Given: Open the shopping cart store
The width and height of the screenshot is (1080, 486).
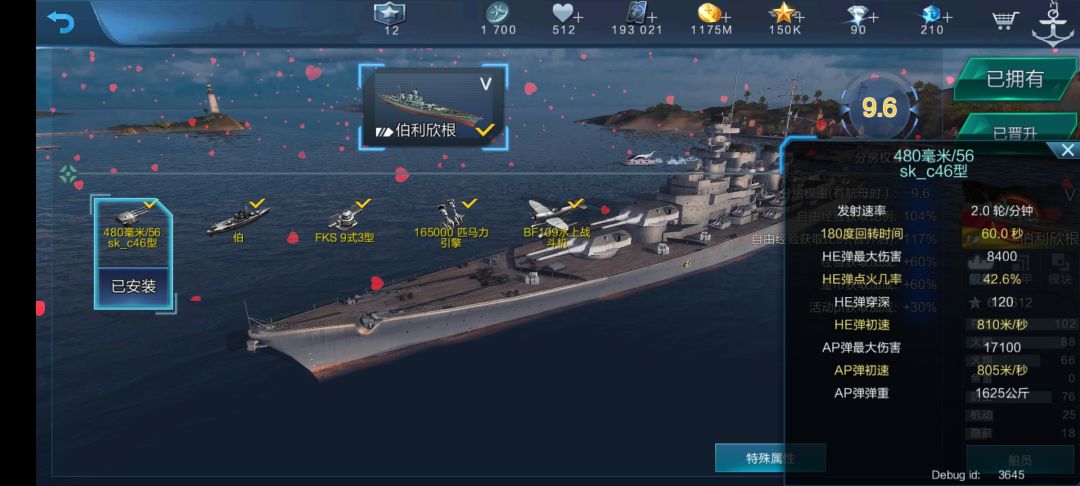Looking at the screenshot, I should (x=1006, y=20).
